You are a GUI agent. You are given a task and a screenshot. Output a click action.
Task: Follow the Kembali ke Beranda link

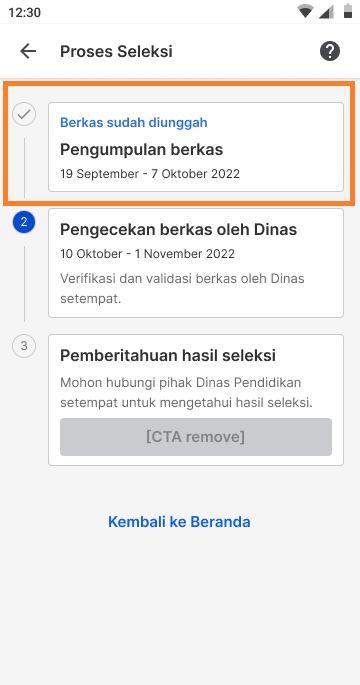pyautogui.click(x=179, y=522)
